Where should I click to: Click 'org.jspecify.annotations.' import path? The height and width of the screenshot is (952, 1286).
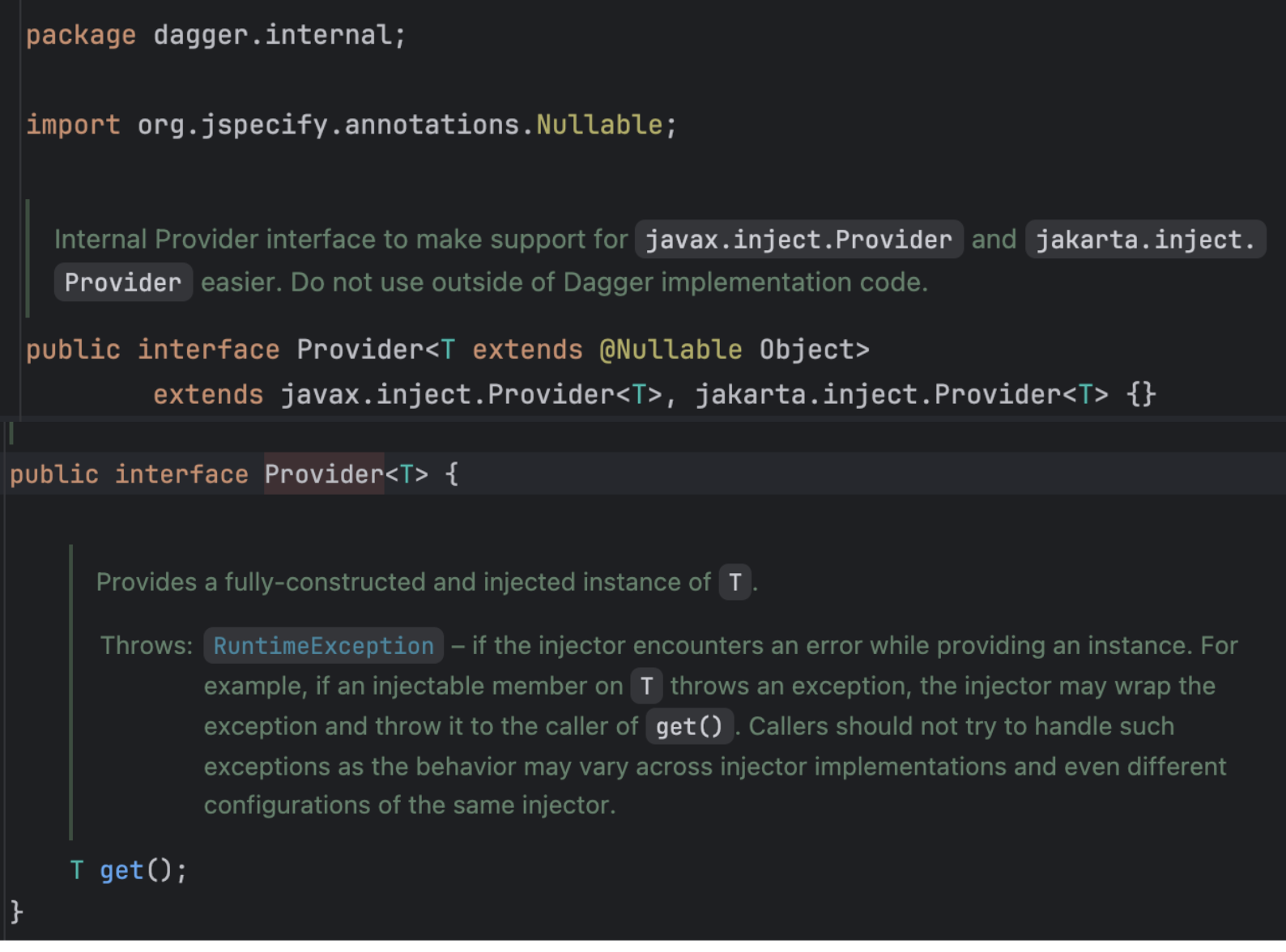pyautogui.click(x=336, y=125)
